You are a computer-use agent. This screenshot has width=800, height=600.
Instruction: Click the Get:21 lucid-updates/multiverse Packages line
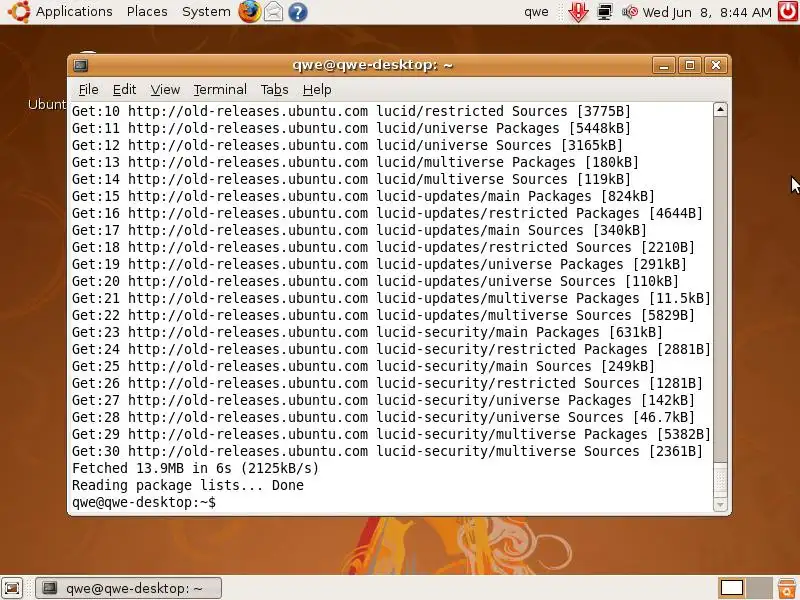[x=391, y=298]
